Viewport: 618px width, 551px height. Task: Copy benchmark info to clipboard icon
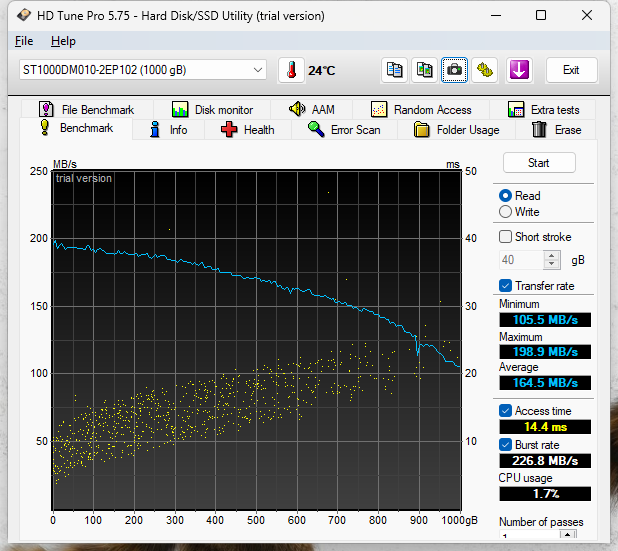[x=394, y=70]
